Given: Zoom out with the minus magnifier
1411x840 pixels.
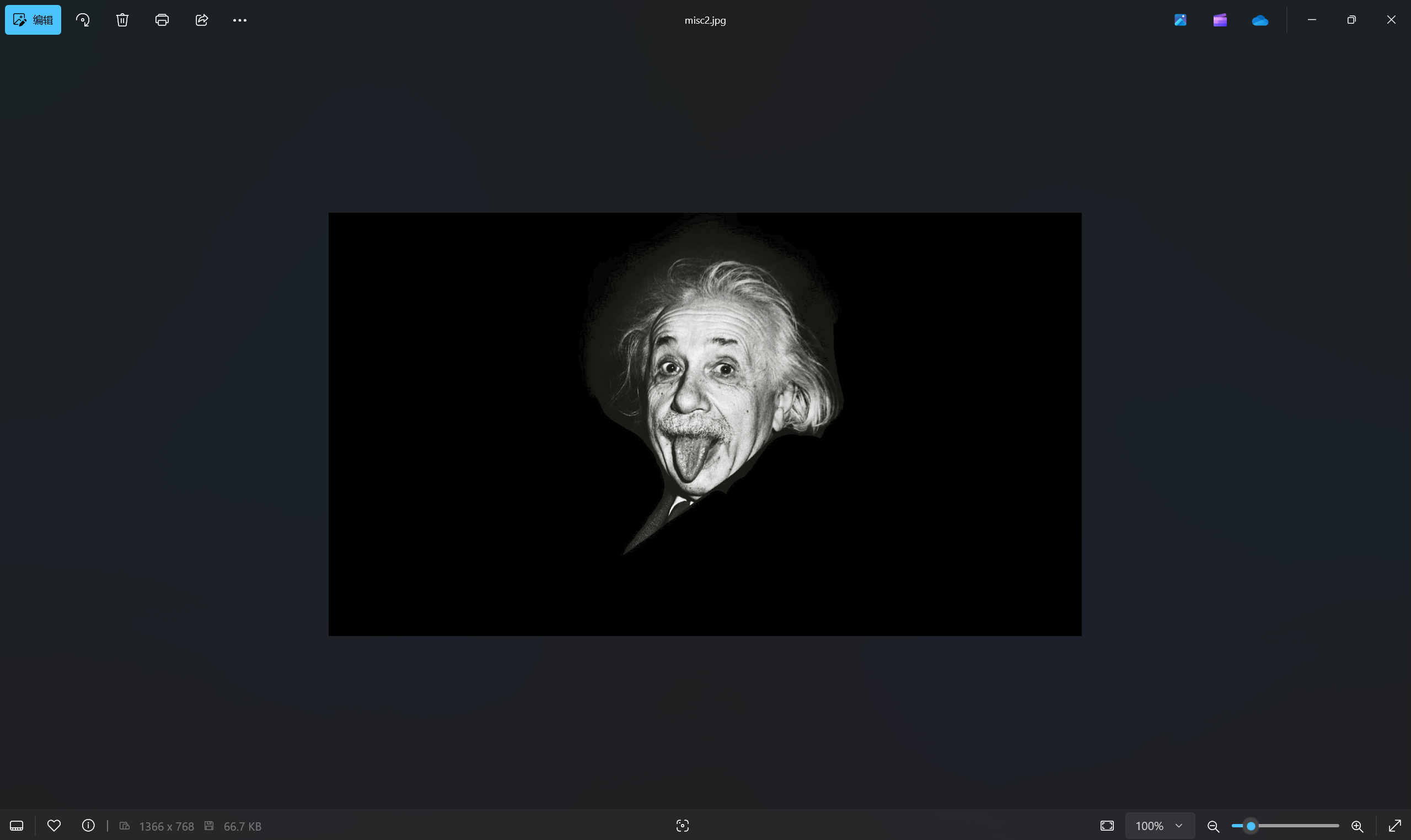Looking at the screenshot, I should [x=1213, y=826].
